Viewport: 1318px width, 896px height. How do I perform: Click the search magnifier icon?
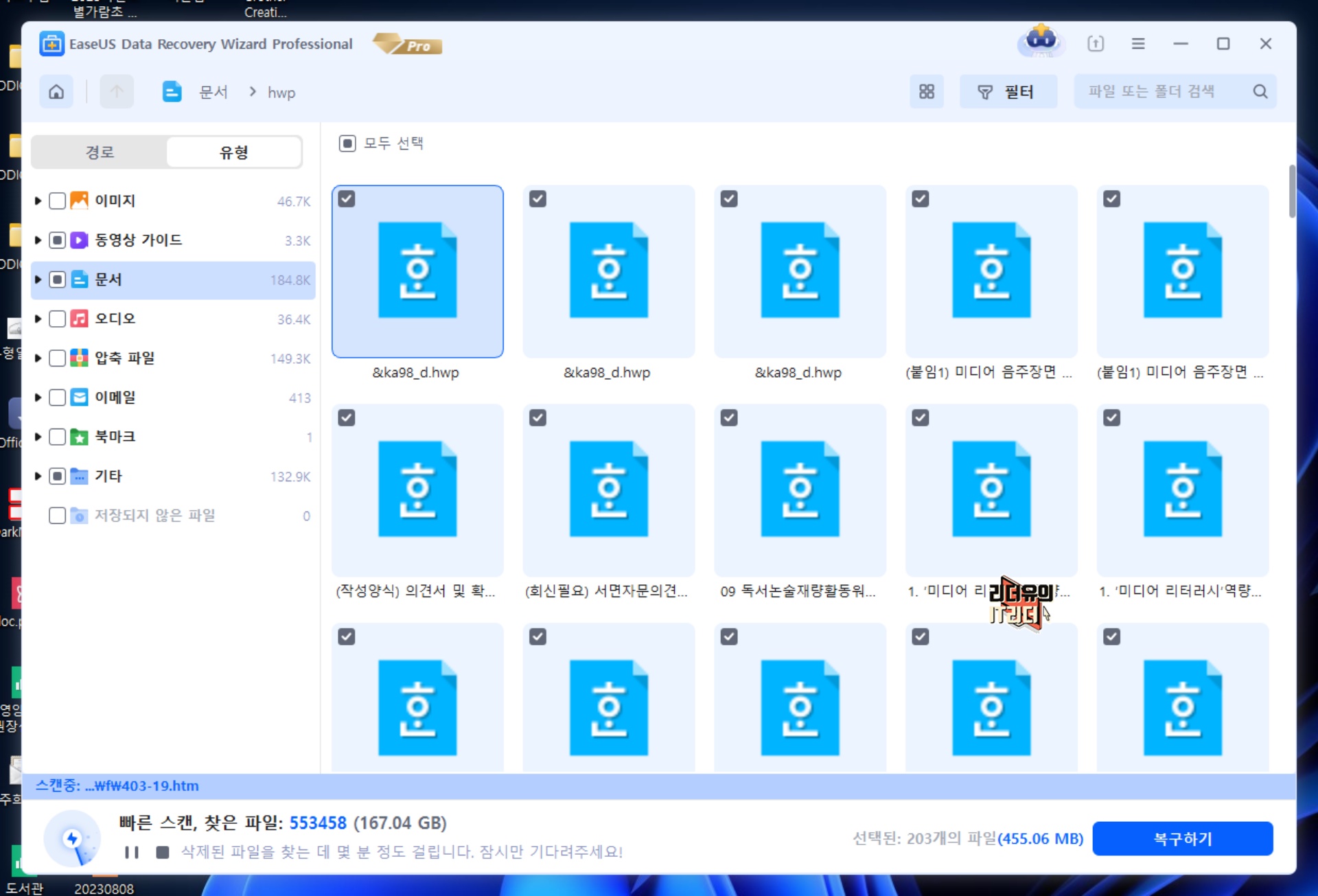click(x=1260, y=91)
